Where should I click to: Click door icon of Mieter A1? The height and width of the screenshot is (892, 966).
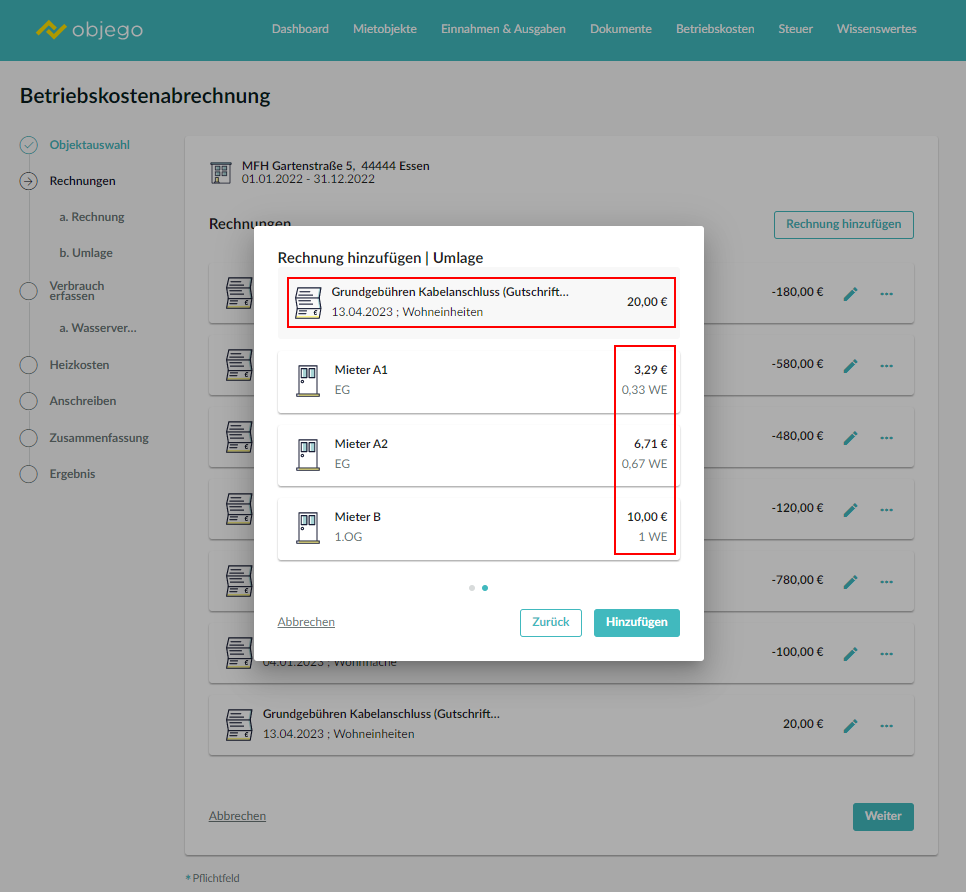click(x=308, y=380)
